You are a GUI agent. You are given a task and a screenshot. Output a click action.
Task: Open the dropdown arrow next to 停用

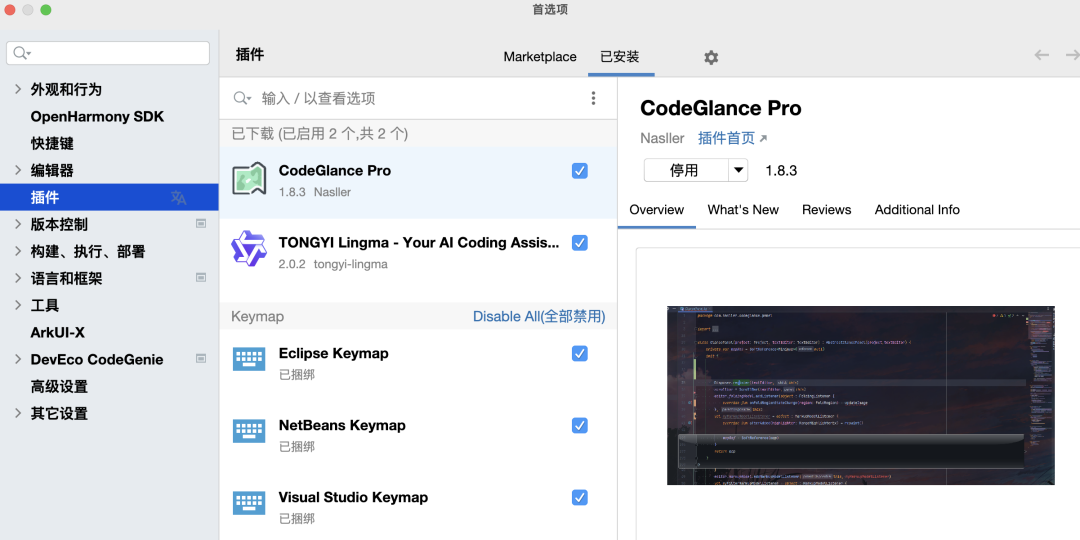click(x=738, y=170)
